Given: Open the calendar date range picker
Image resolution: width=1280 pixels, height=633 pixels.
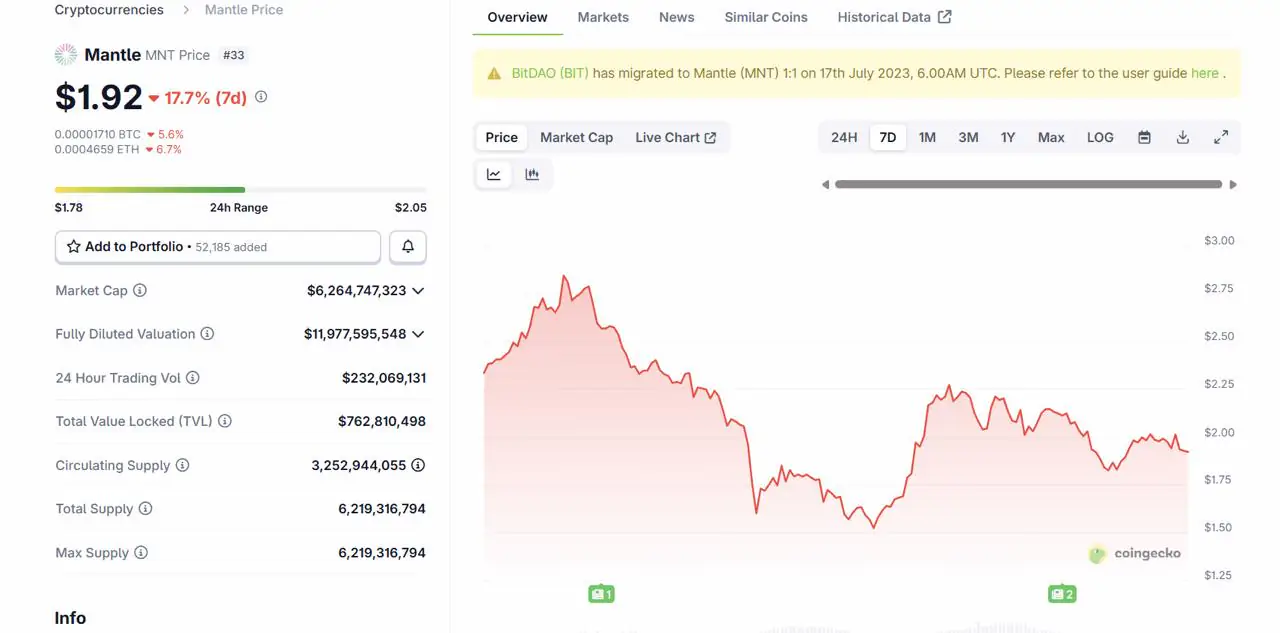Looking at the screenshot, I should [1144, 138].
